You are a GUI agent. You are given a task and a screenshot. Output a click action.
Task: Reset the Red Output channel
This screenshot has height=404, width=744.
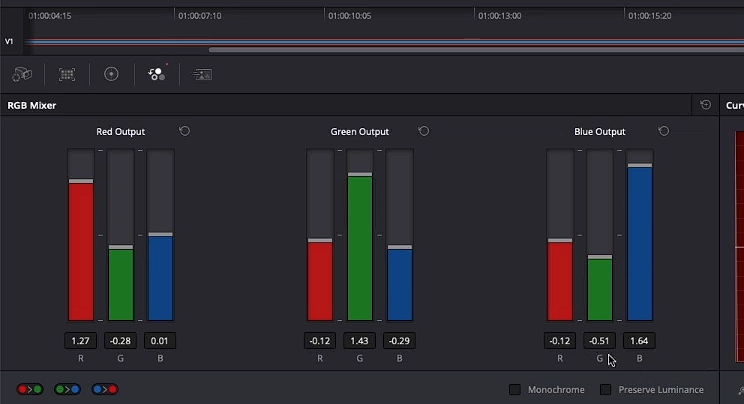tap(185, 131)
